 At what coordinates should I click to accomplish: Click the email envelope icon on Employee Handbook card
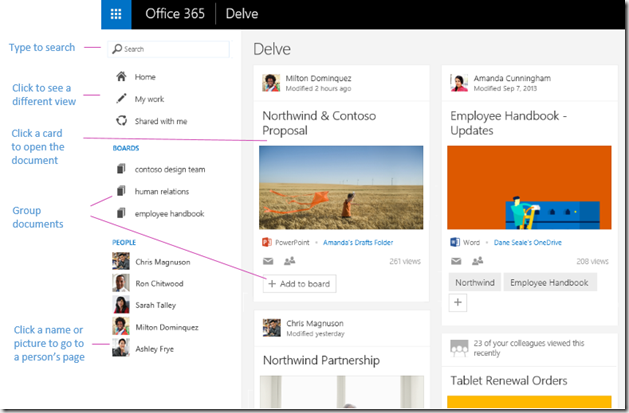point(456,261)
